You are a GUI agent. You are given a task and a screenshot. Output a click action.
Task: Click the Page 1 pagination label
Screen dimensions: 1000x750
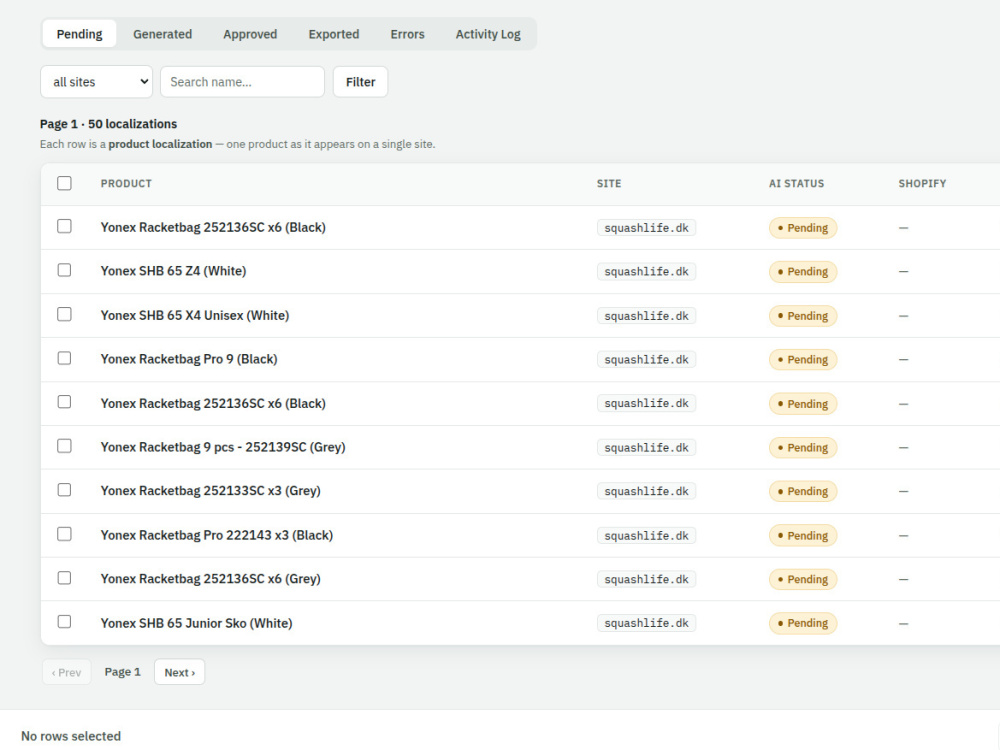click(122, 672)
